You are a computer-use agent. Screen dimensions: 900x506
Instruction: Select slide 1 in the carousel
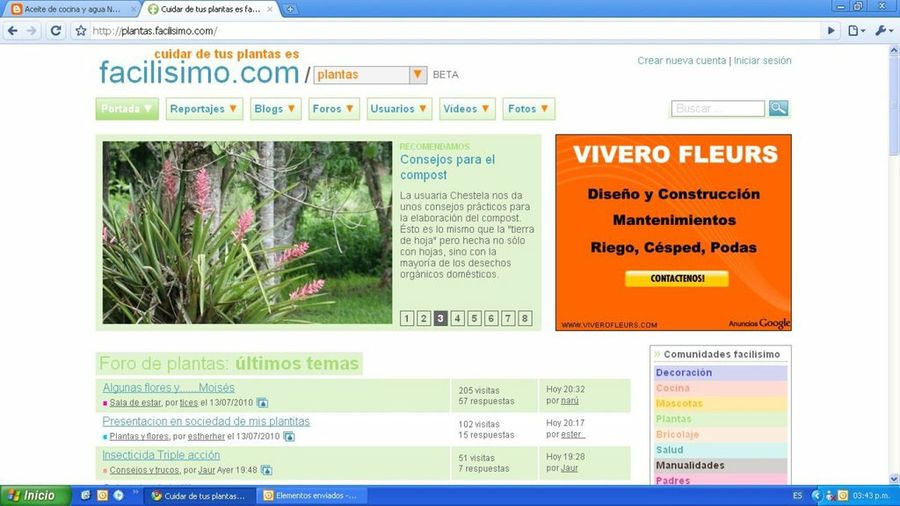point(407,318)
